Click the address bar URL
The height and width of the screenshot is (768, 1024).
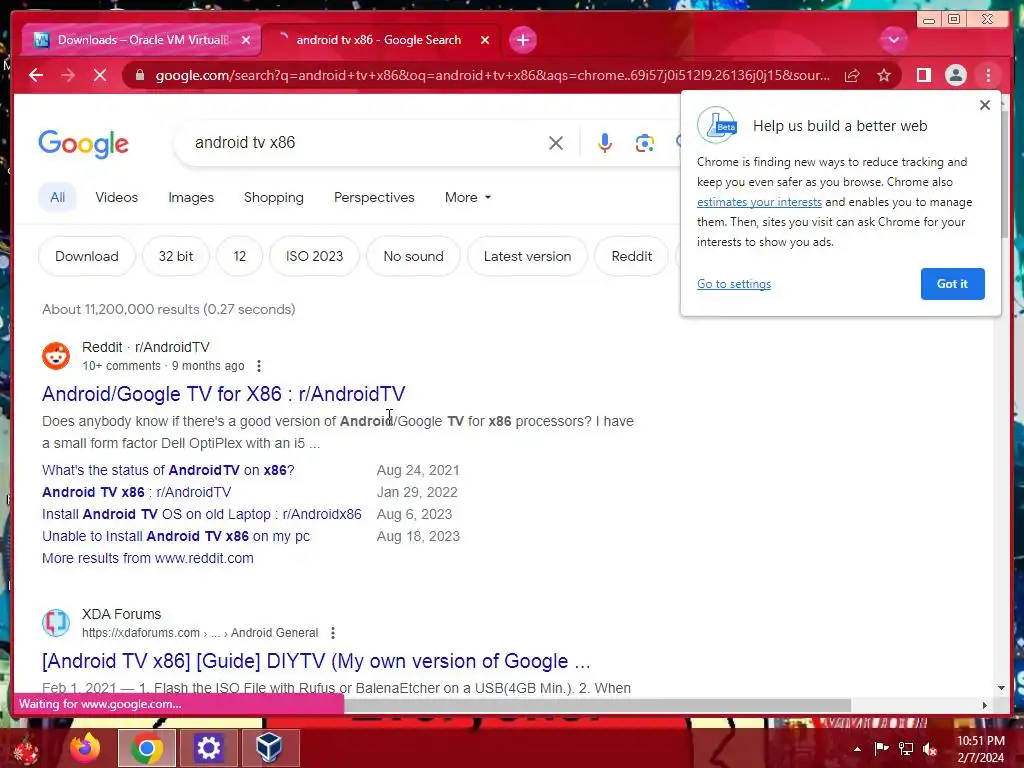point(492,76)
